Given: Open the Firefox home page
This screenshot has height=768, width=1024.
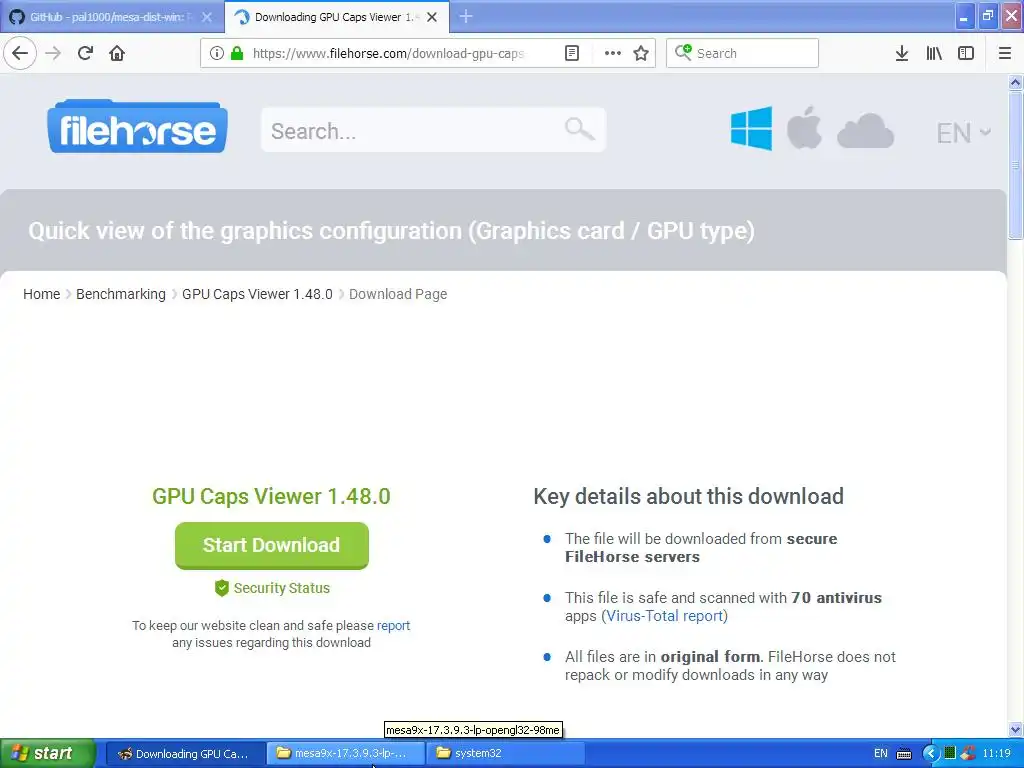Looking at the screenshot, I should (117, 53).
